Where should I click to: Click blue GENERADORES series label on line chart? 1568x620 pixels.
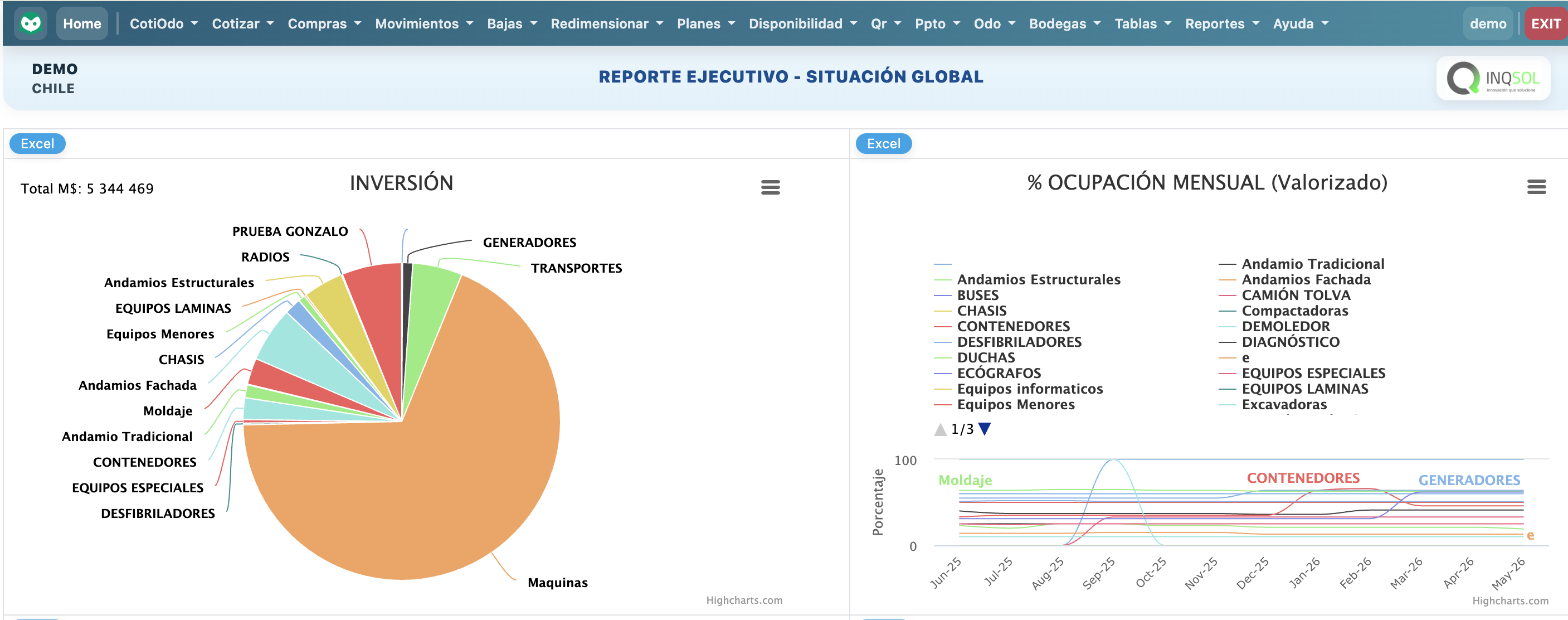tap(1469, 480)
